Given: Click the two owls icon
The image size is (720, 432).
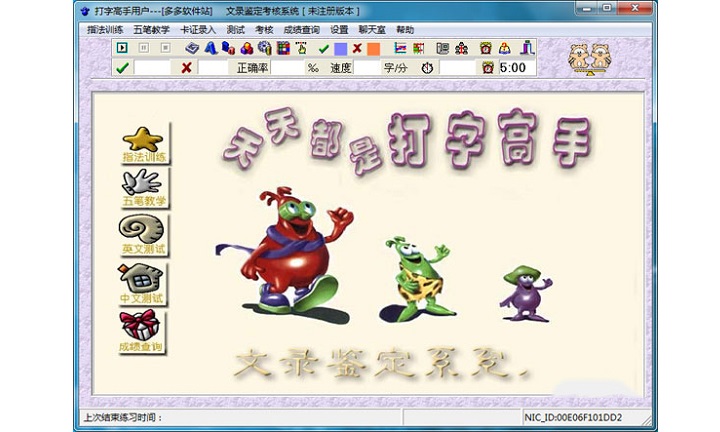Looking at the screenshot, I should [x=590, y=58].
